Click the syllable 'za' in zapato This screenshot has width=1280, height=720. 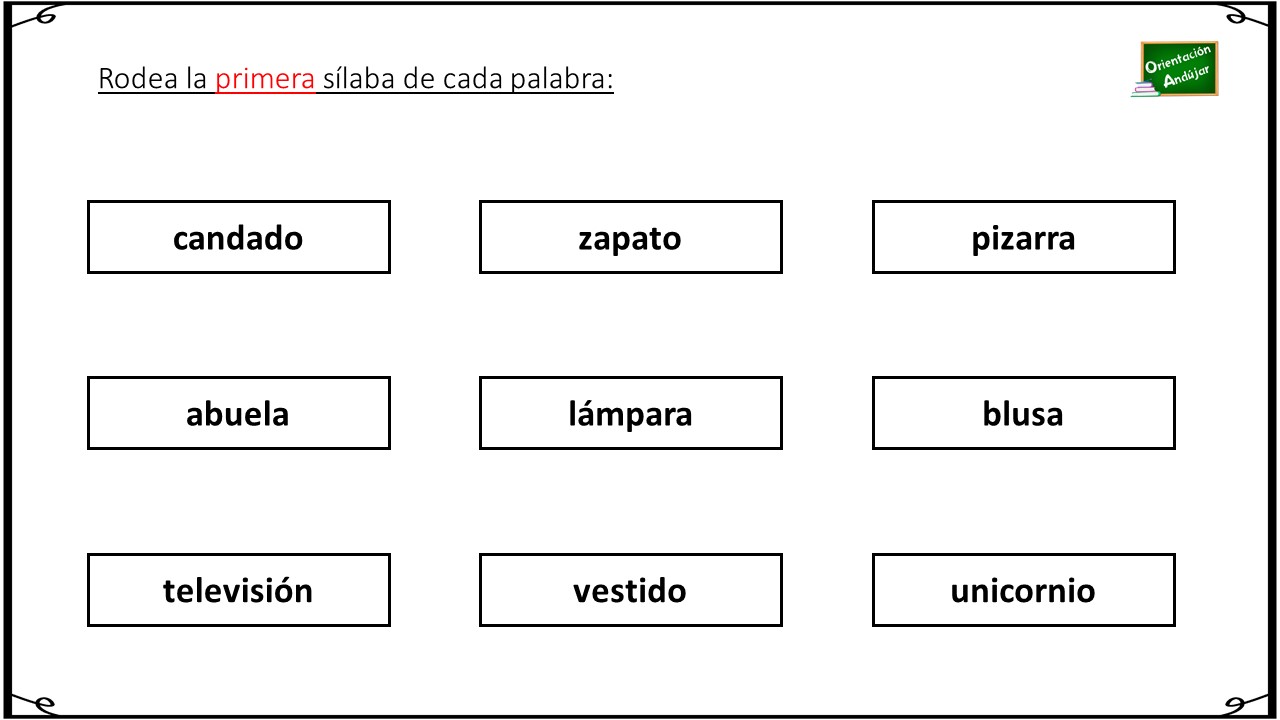tap(595, 240)
